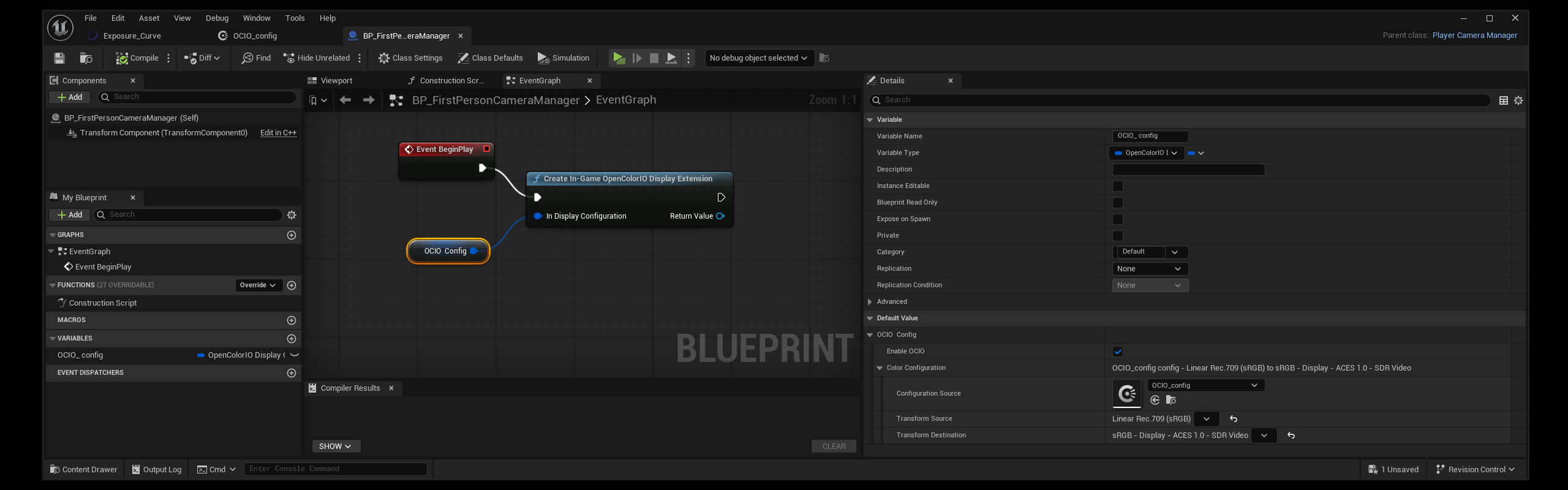Click the Eject playback button
Image resolution: width=1568 pixels, height=490 pixels.
(x=671, y=58)
